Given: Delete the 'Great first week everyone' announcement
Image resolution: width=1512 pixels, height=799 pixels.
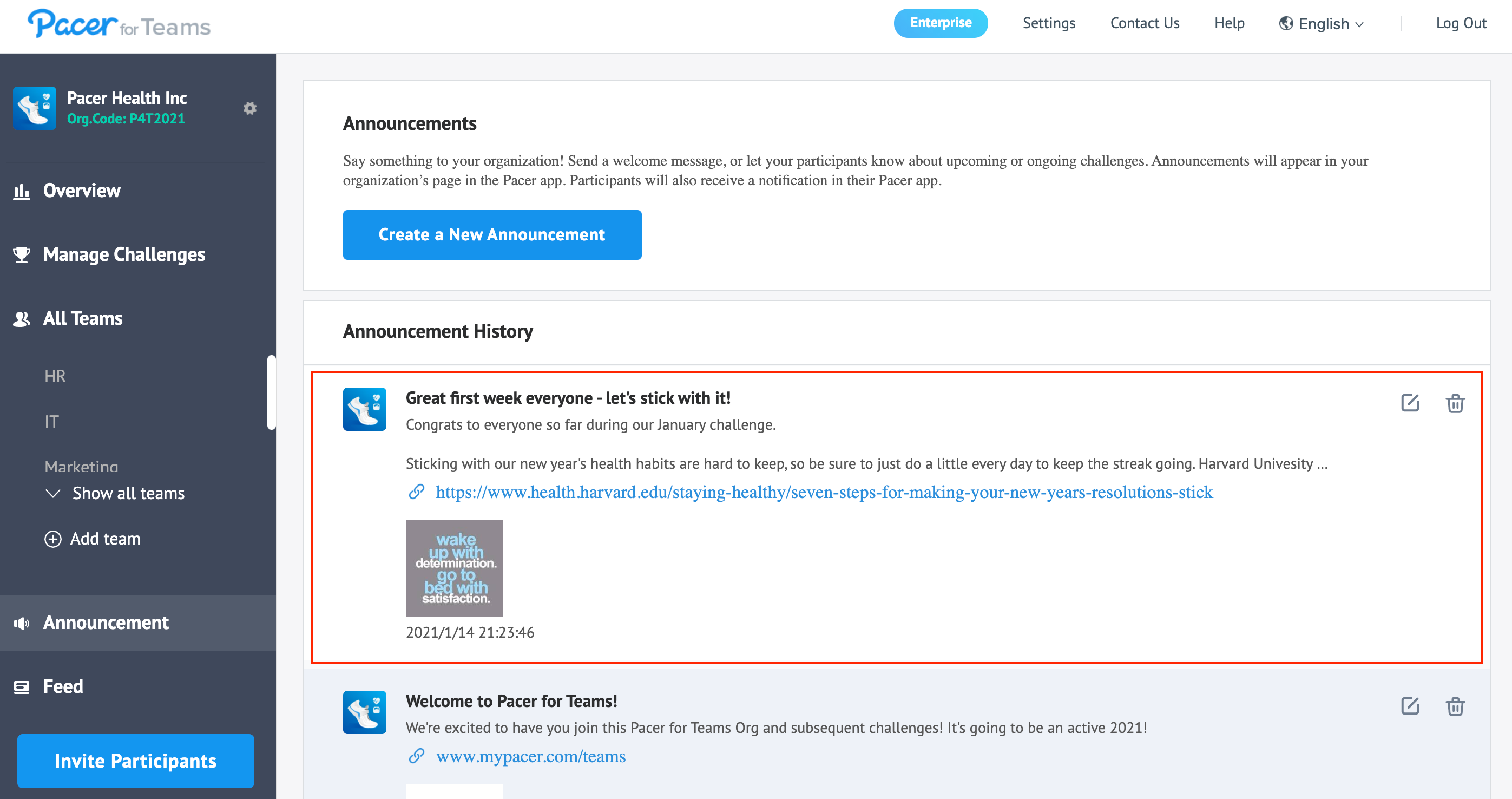Looking at the screenshot, I should point(1455,403).
